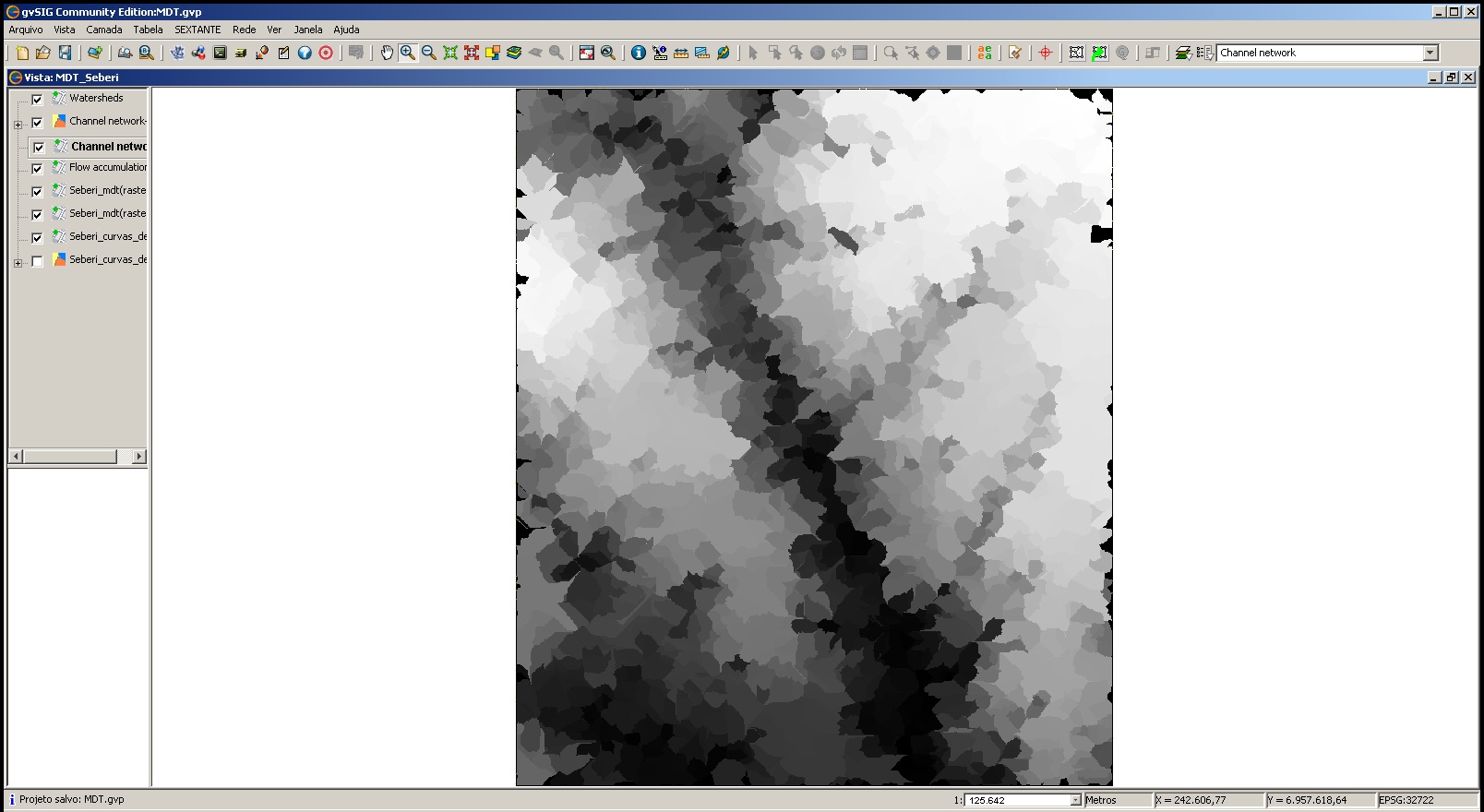This screenshot has width=1484, height=812.
Task: Open the SEXTANTE menu
Action: point(197,30)
